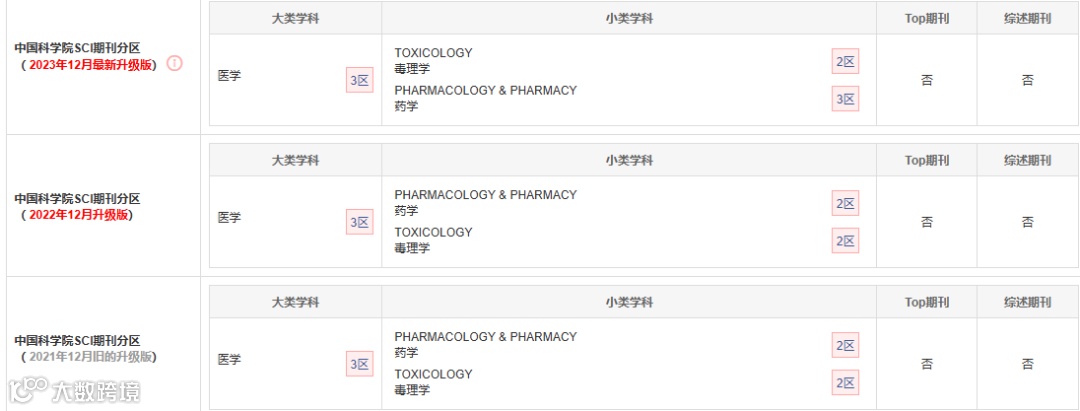Click the gray 2021年12月旧的升级版 text
Image resolution: width=1080 pixels, height=411 pixels.
89,357
